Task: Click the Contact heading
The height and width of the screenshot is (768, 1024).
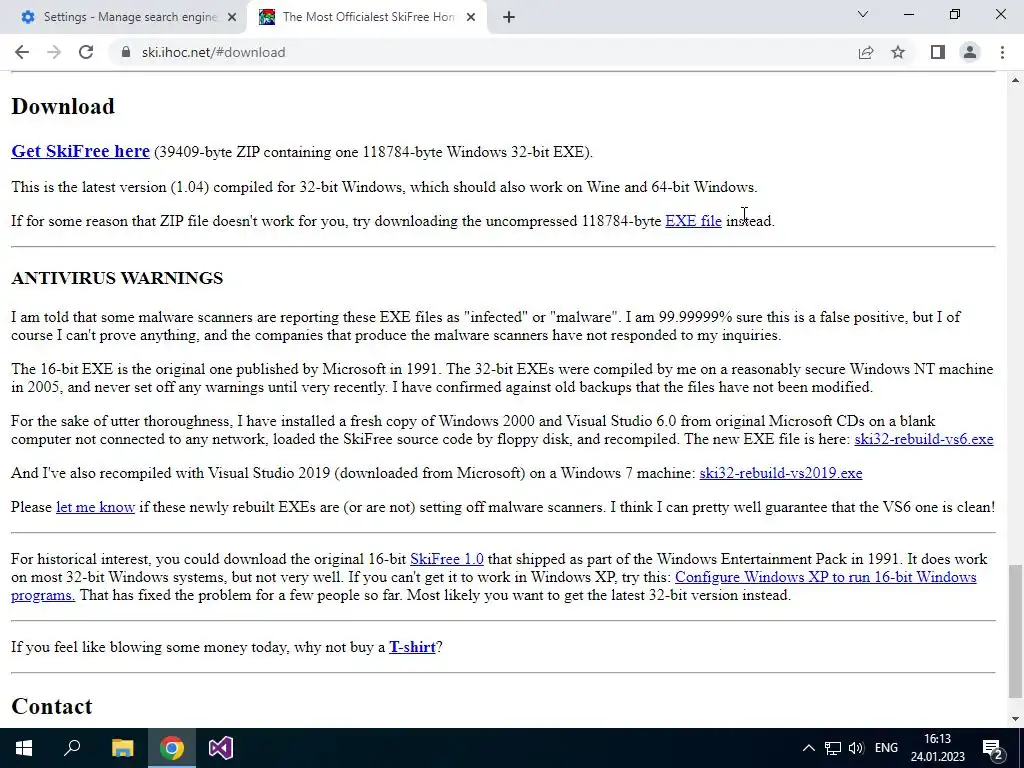Action: click(x=52, y=707)
